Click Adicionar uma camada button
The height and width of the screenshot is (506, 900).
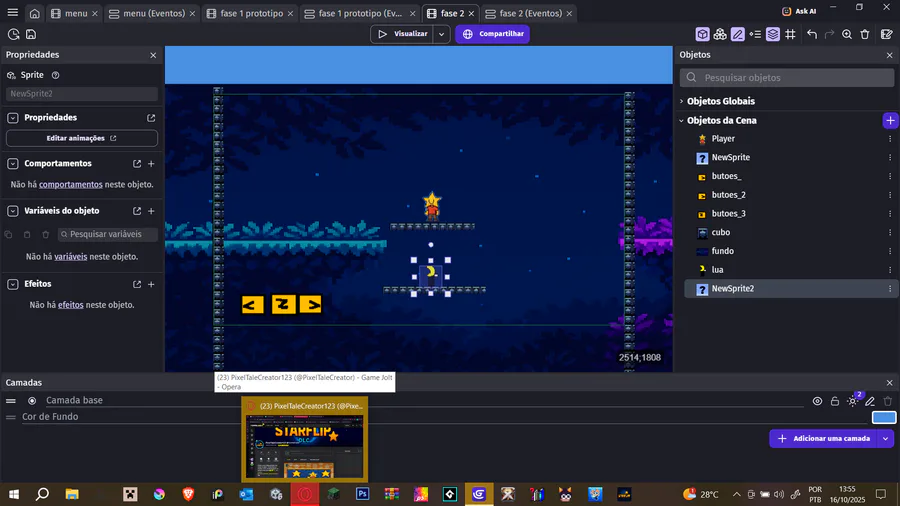pyautogui.click(x=824, y=438)
